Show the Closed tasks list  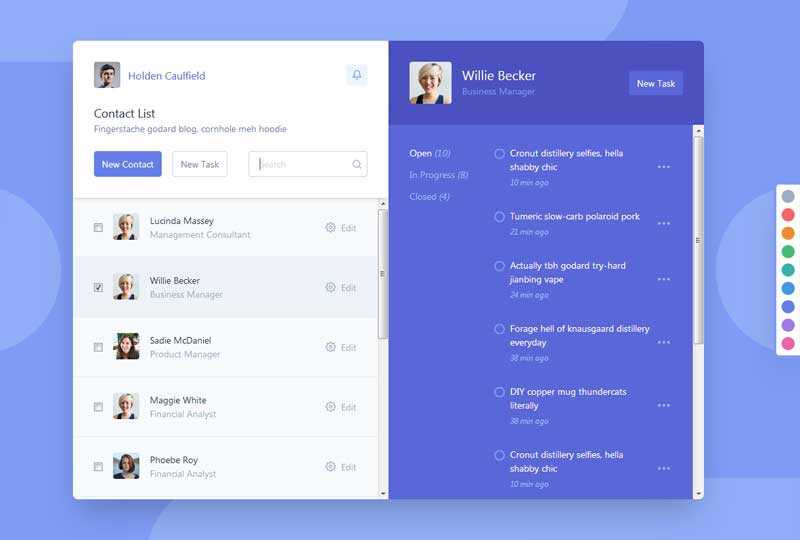pyautogui.click(x=429, y=197)
